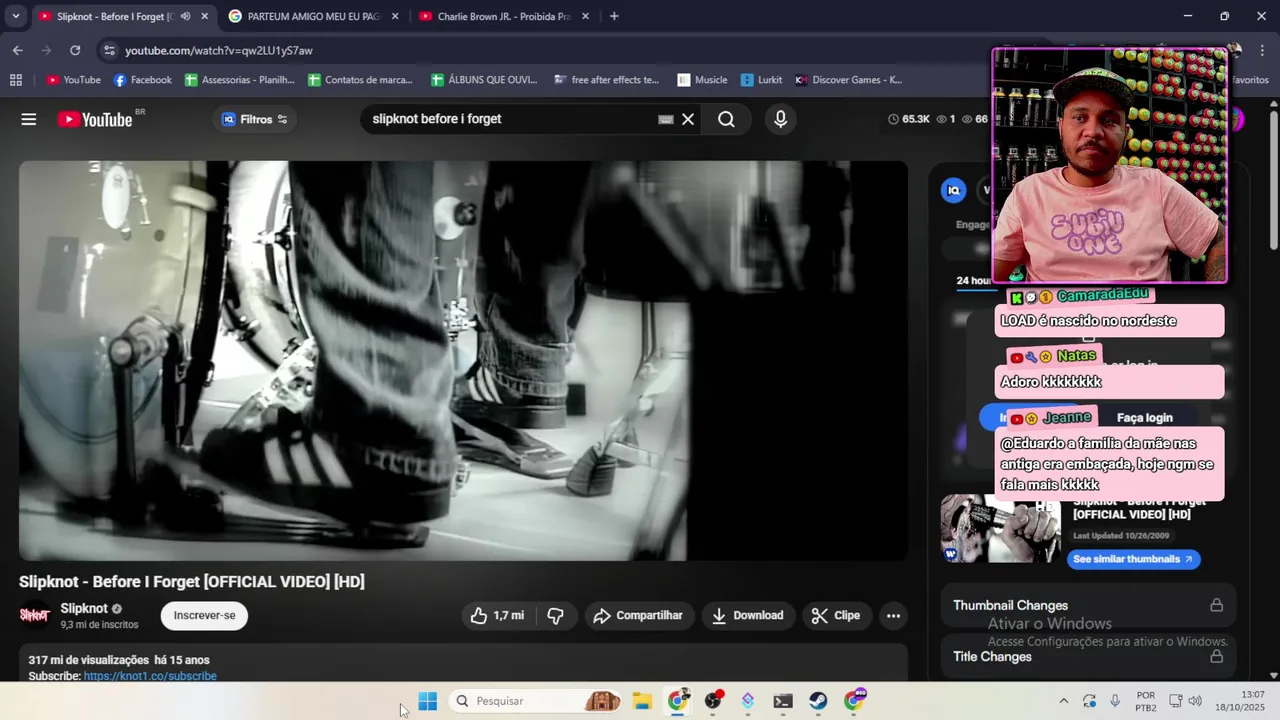Open the Musicle bookmark

click(x=703, y=80)
